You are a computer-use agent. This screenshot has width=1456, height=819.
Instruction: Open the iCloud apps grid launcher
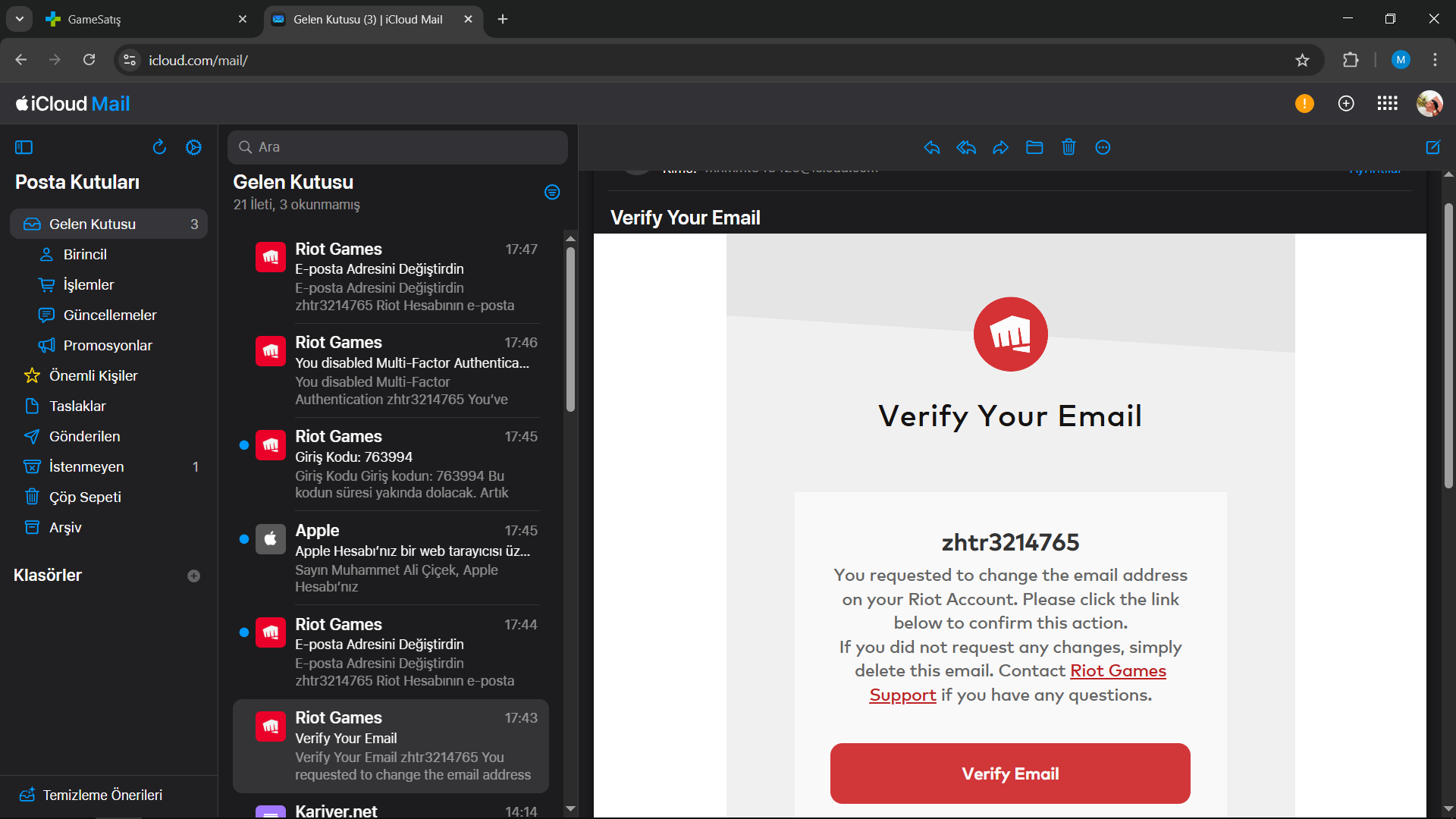(1387, 103)
